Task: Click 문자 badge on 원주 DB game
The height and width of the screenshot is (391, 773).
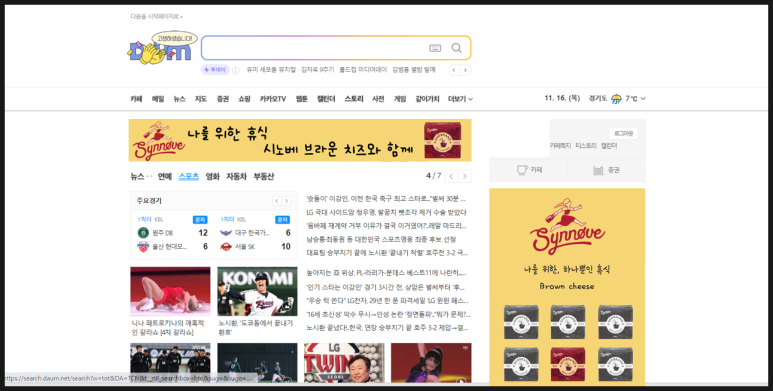Action: pyautogui.click(x=200, y=219)
